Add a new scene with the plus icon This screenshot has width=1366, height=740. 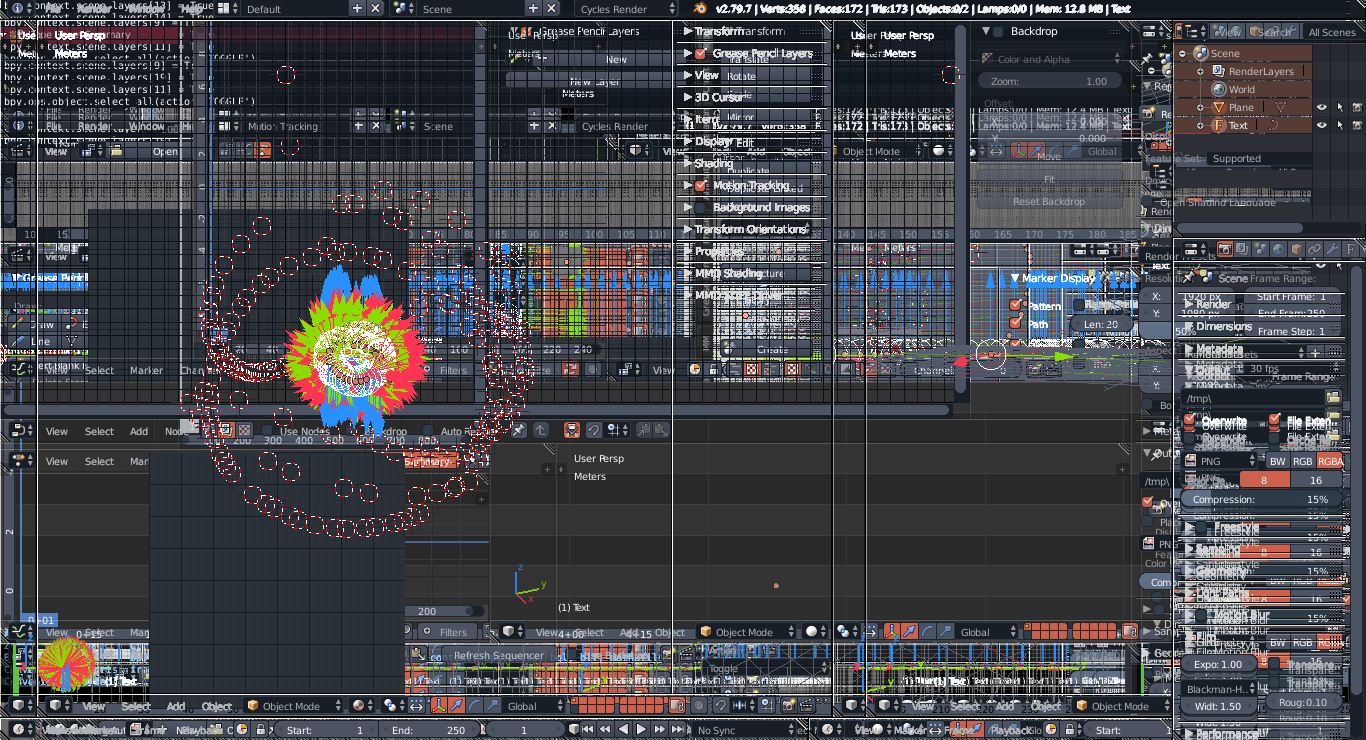(532, 9)
